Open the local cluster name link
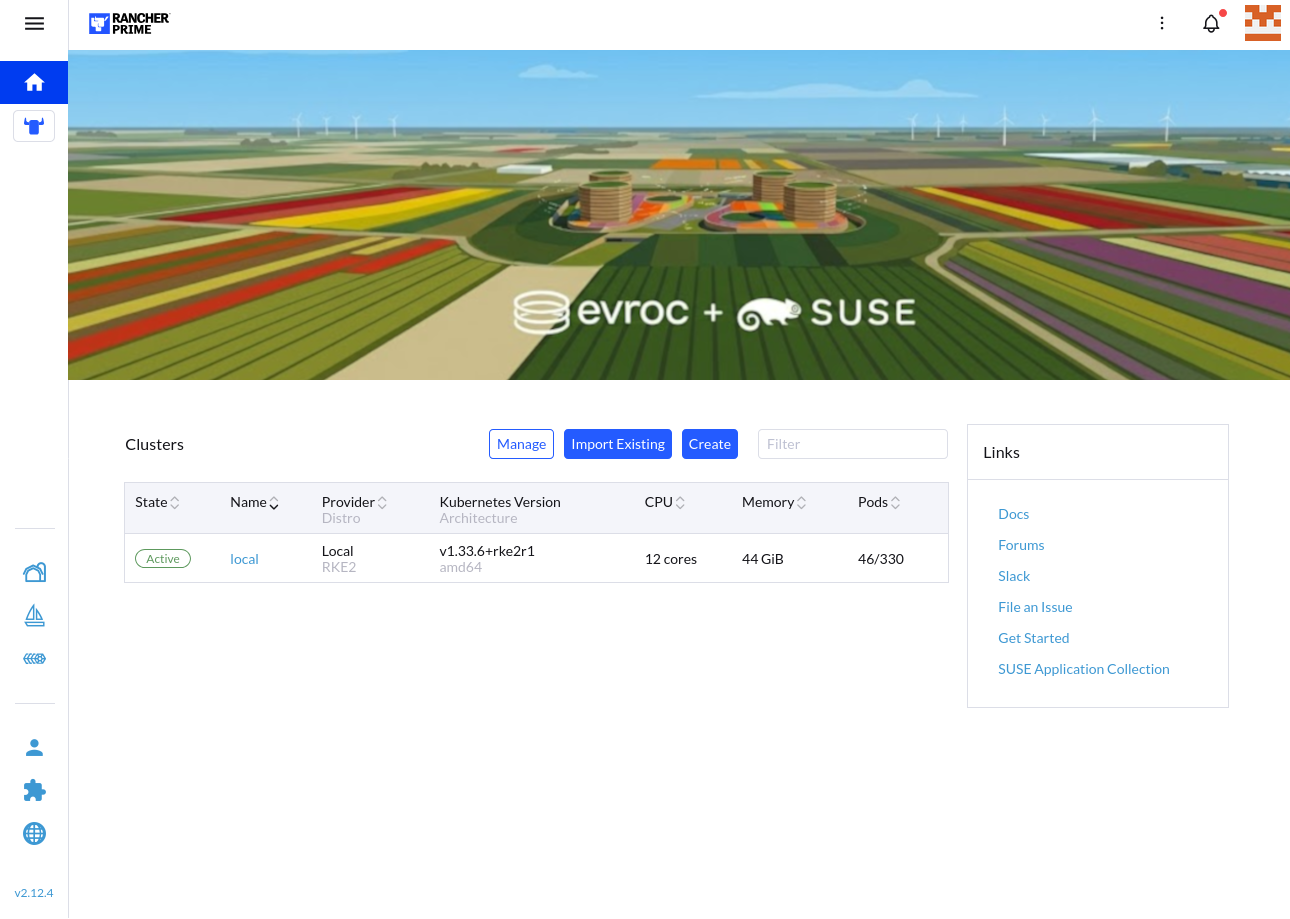1290x919 pixels. [x=244, y=559]
